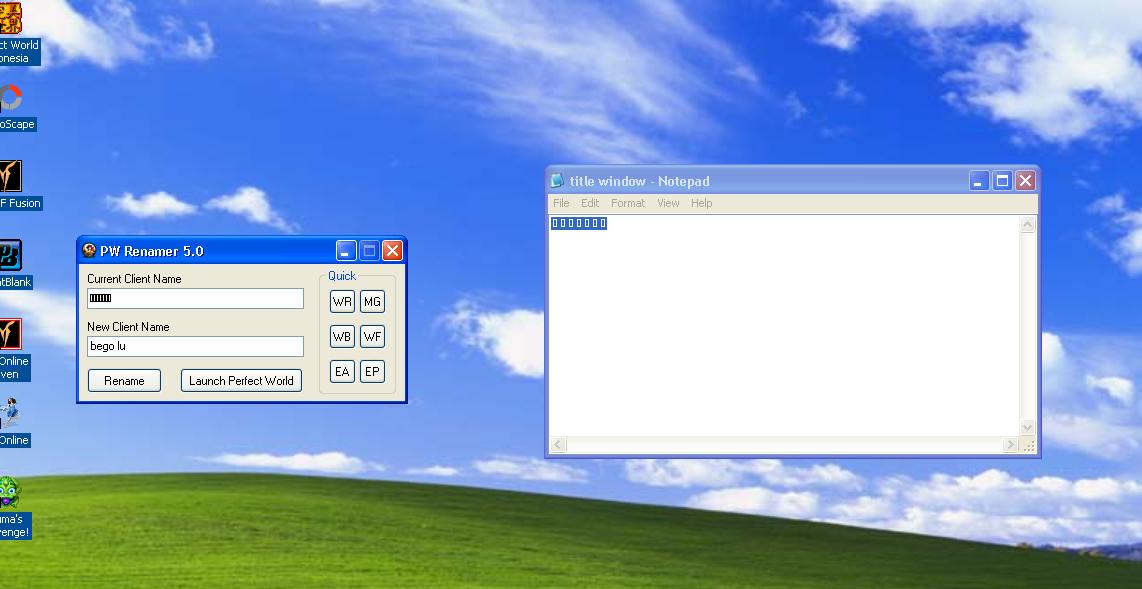Click the selected text in Notepad
The height and width of the screenshot is (589, 1142).
(x=579, y=223)
